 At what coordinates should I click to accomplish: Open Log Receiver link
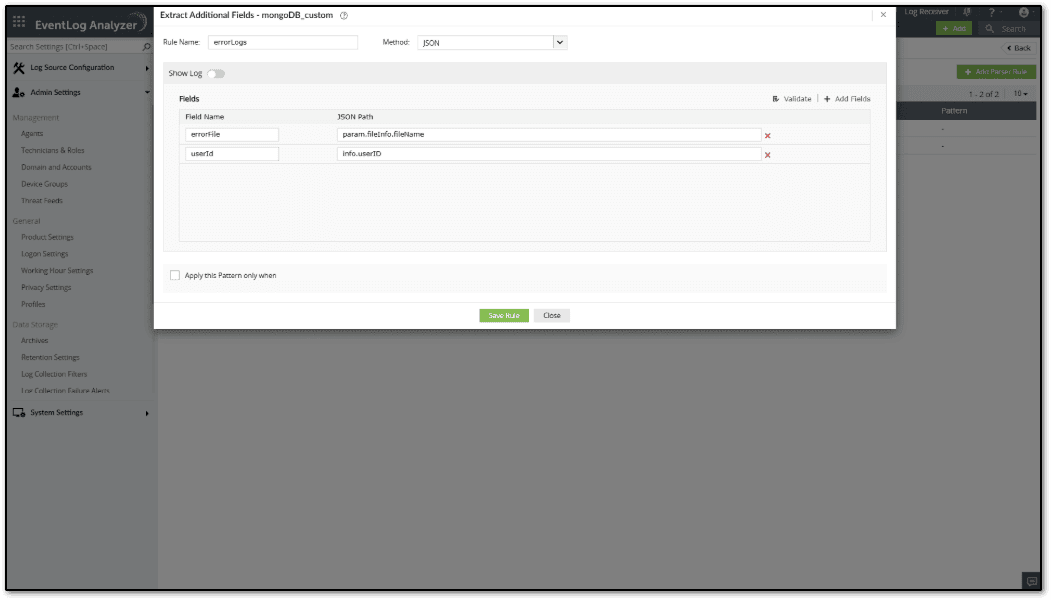click(926, 11)
